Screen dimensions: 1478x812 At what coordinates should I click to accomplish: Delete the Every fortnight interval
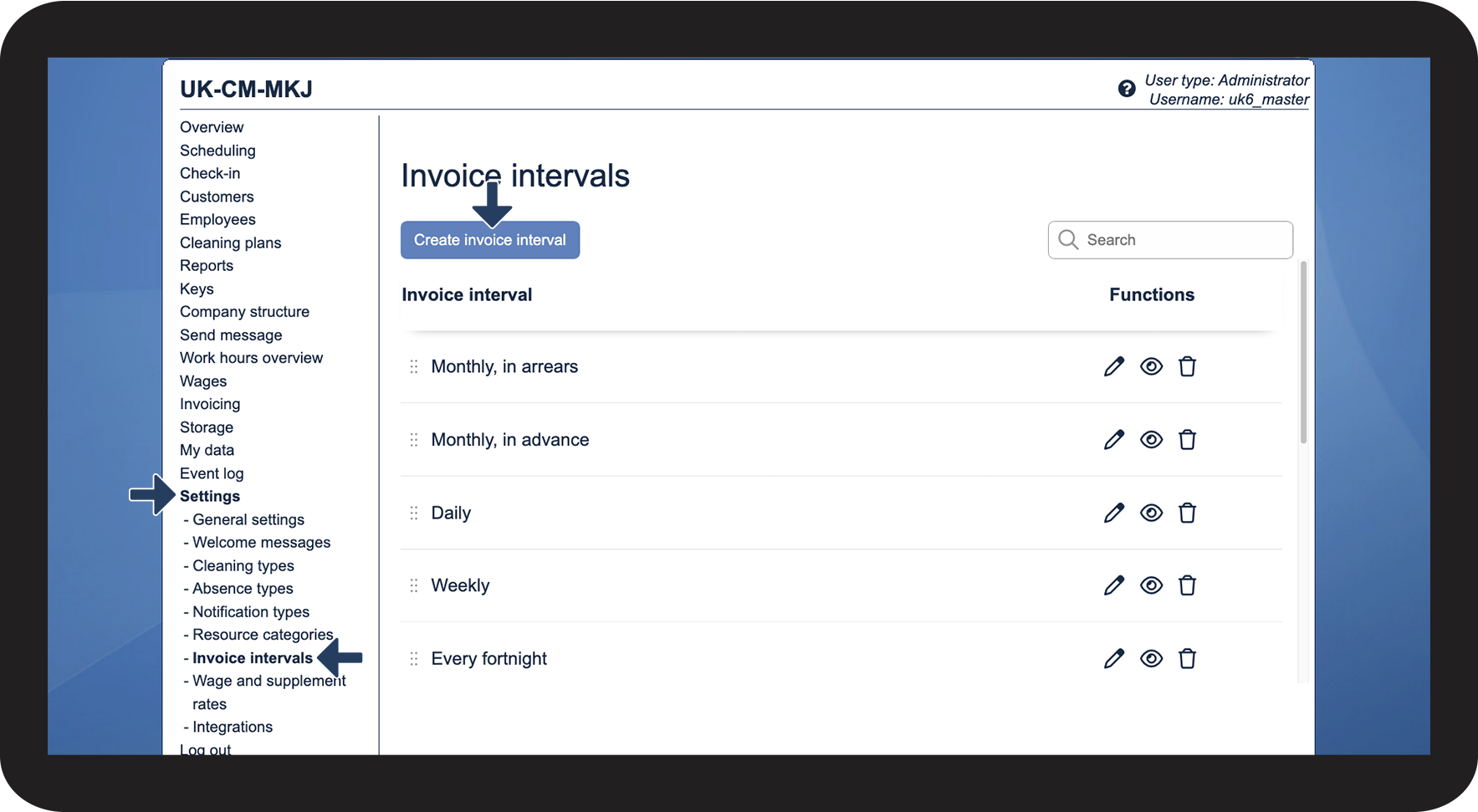1187,659
